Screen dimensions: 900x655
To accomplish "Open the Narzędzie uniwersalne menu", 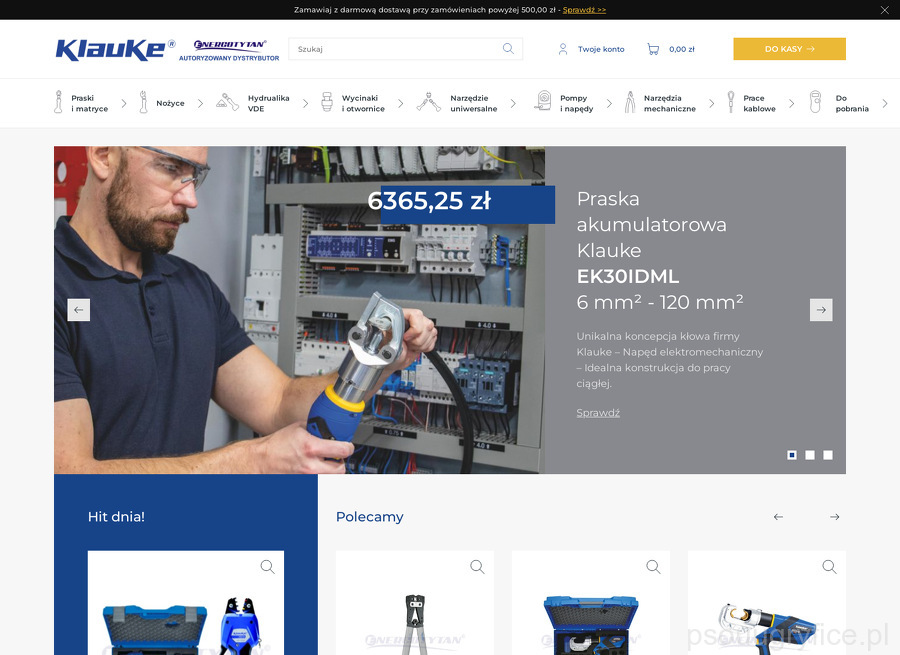I will 474,103.
